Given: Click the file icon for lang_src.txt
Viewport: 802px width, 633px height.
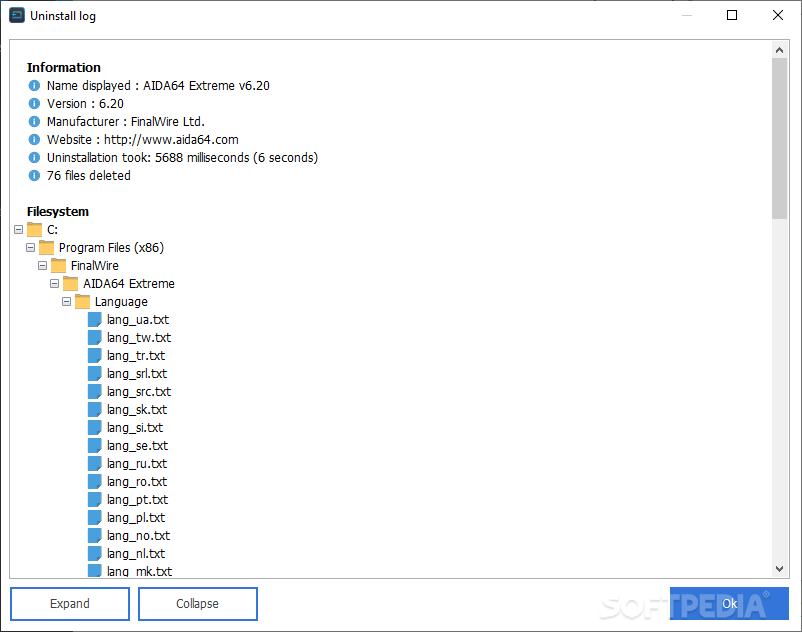Looking at the screenshot, I should pos(95,391).
